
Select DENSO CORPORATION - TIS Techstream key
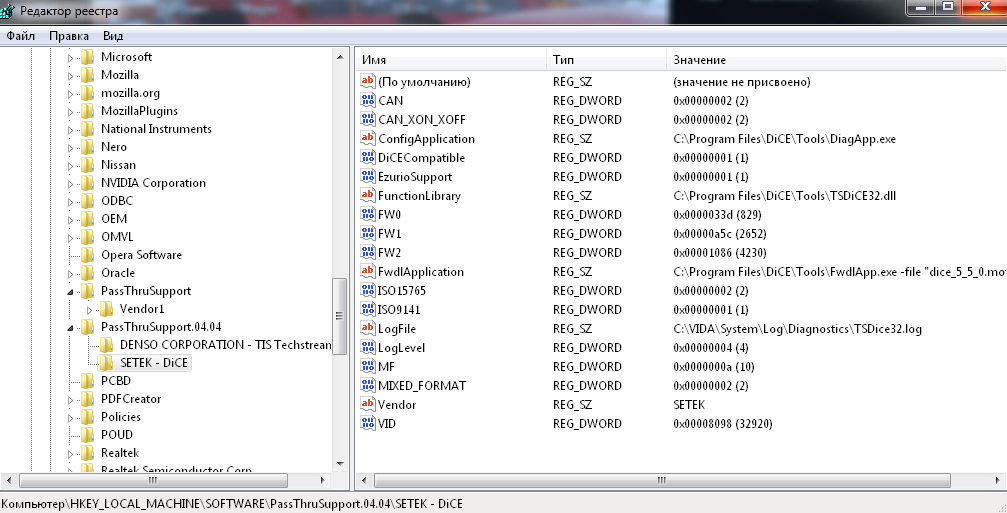point(224,345)
